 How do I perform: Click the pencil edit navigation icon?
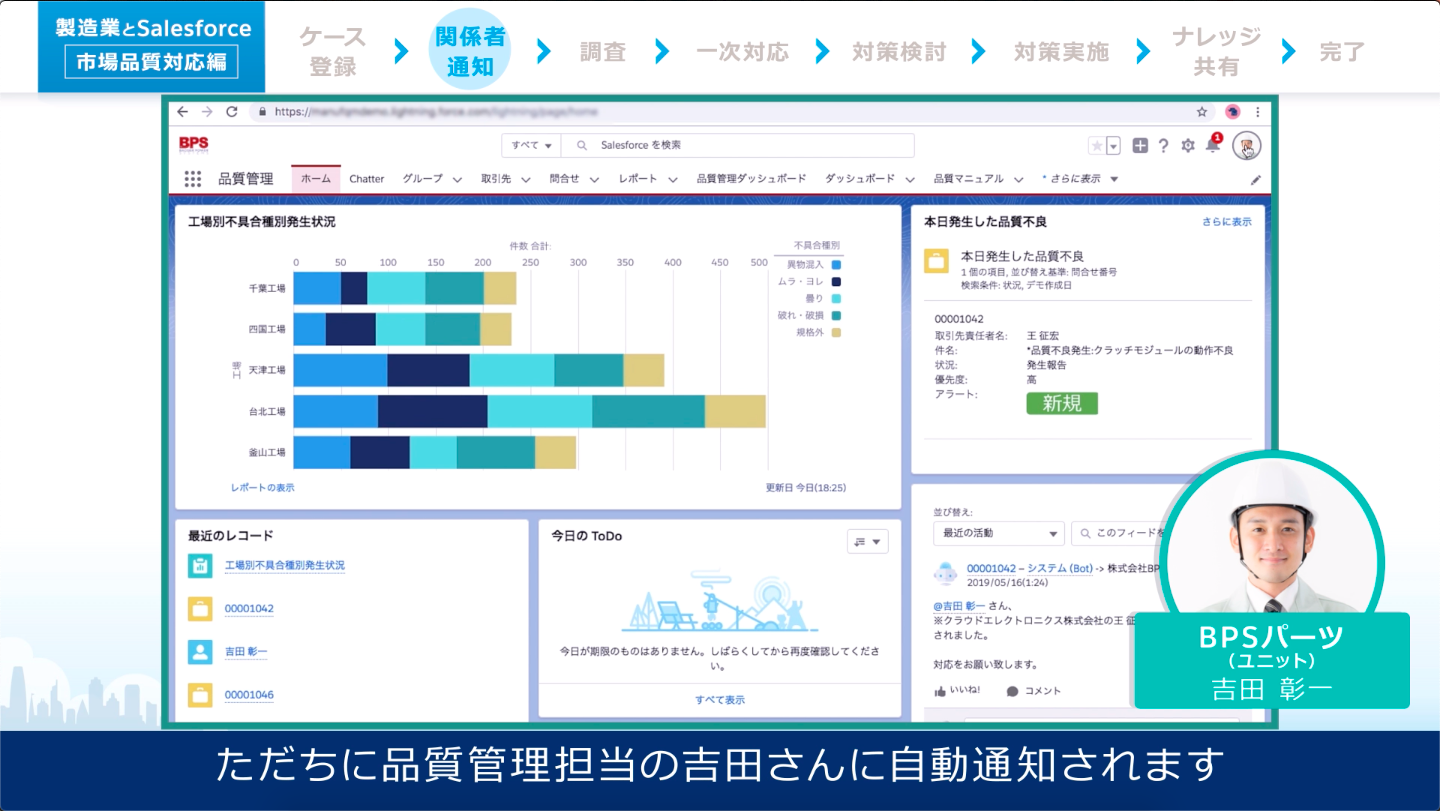coord(1256,180)
